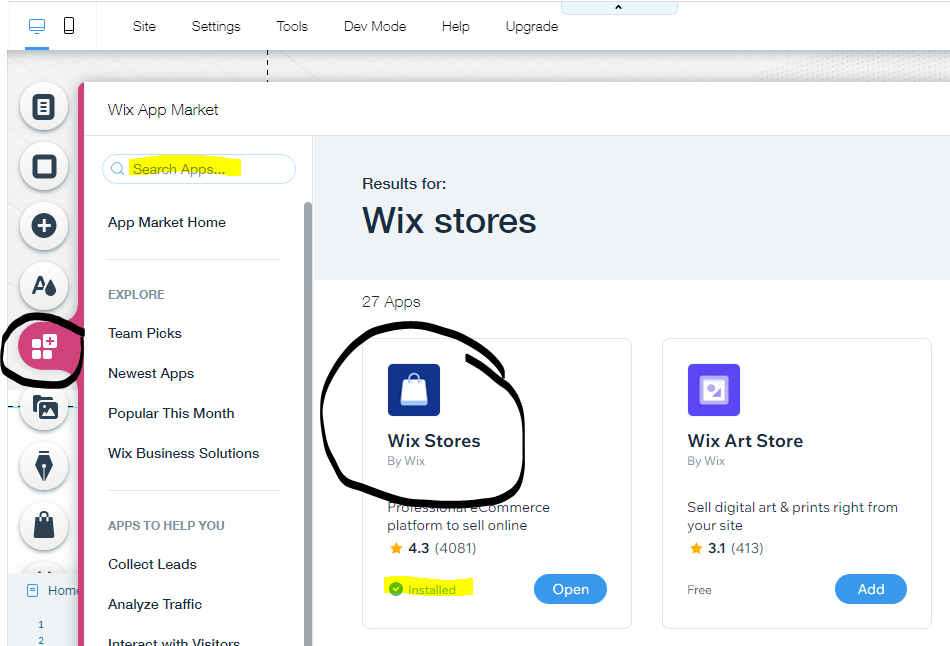
Task: Click the Wix Art Store app icon
Action: pyautogui.click(x=714, y=390)
